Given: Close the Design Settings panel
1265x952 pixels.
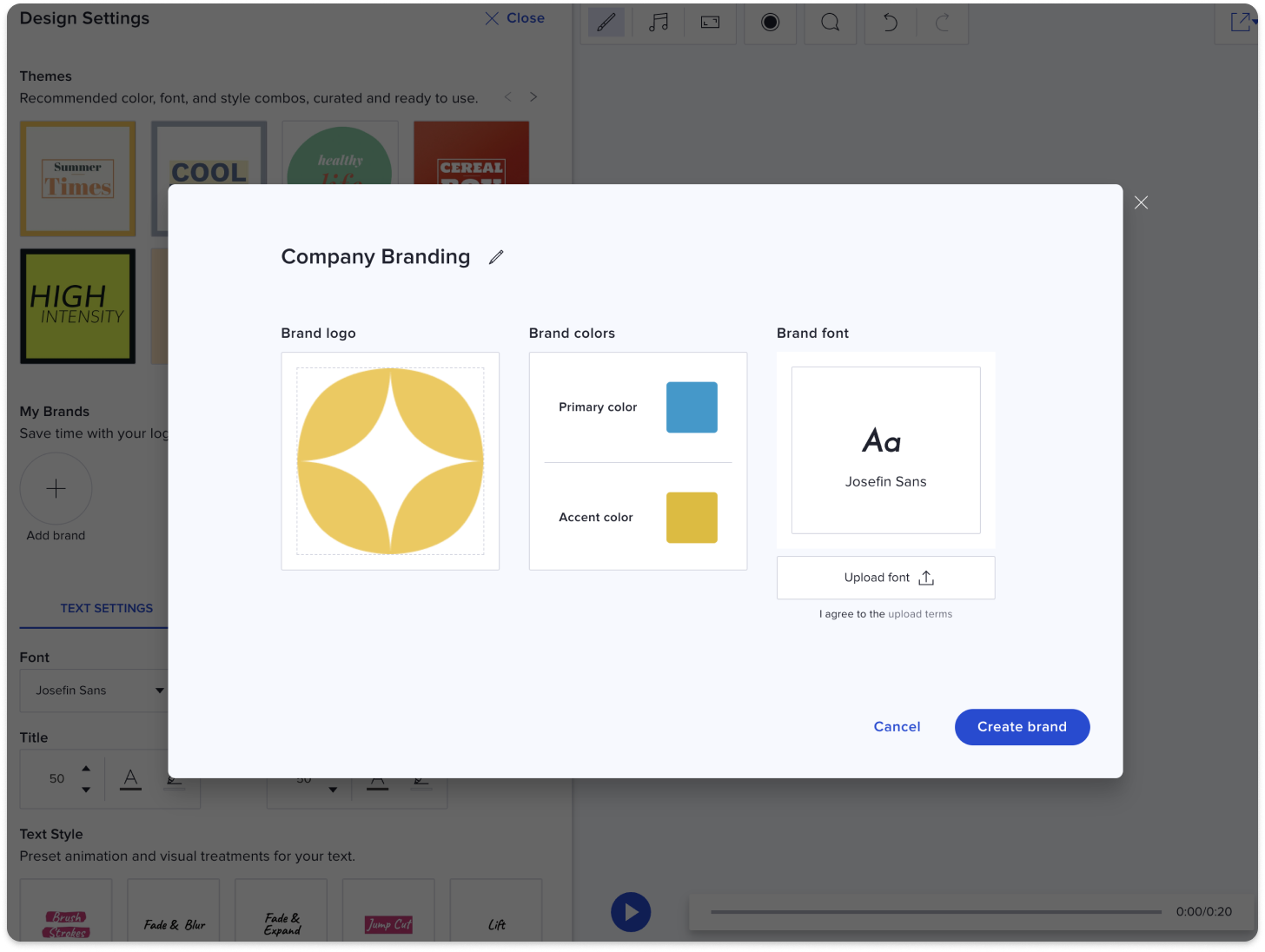Looking at the screenshot, I should point(514,18).
